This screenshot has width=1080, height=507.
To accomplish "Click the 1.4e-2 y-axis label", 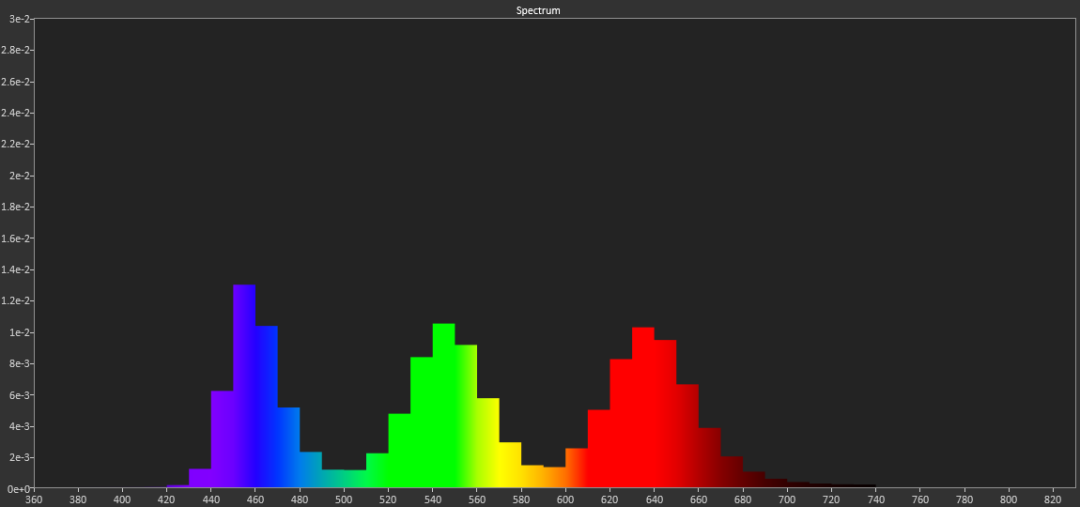I will pyautogui.click(x=14, y=269).
